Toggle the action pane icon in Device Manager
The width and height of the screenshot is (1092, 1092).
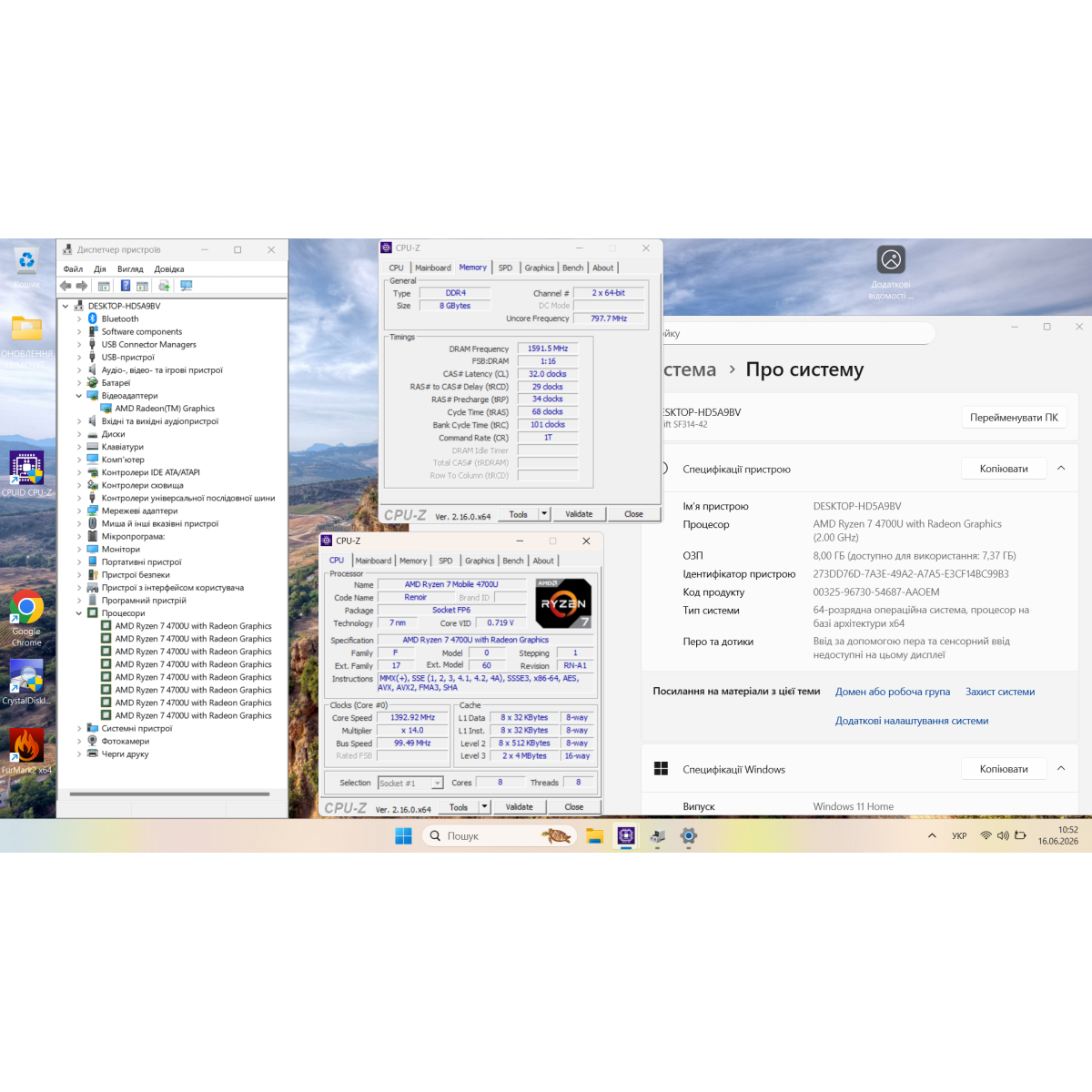(x=143, y=286)
